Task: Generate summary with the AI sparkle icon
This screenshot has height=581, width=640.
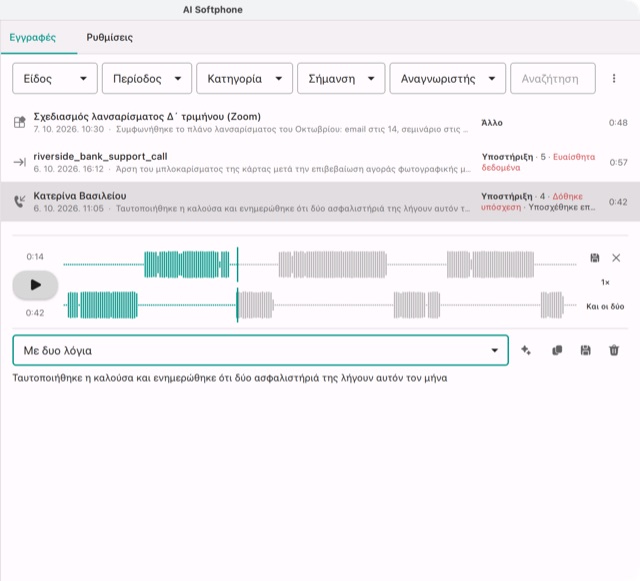Action: (526, 350)
